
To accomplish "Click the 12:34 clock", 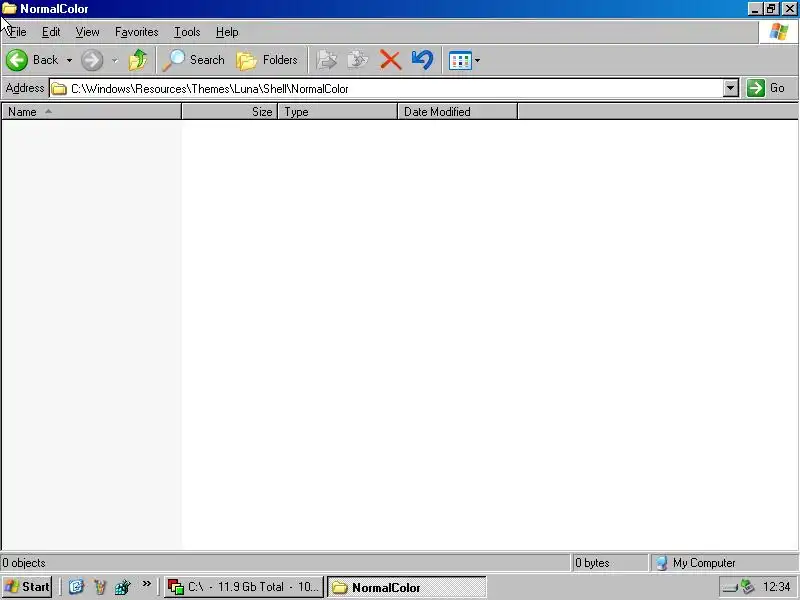I will pos(777,587).
